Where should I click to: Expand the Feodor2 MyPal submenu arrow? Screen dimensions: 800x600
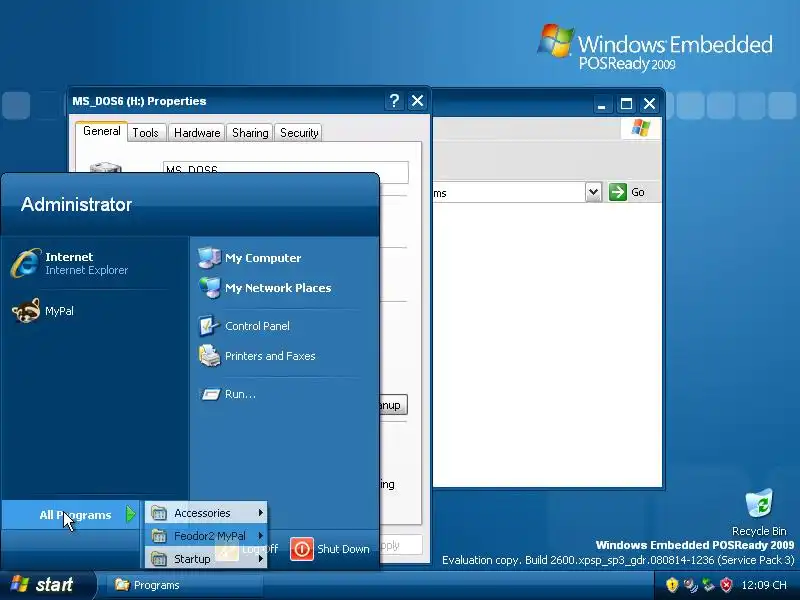point(260,535)
